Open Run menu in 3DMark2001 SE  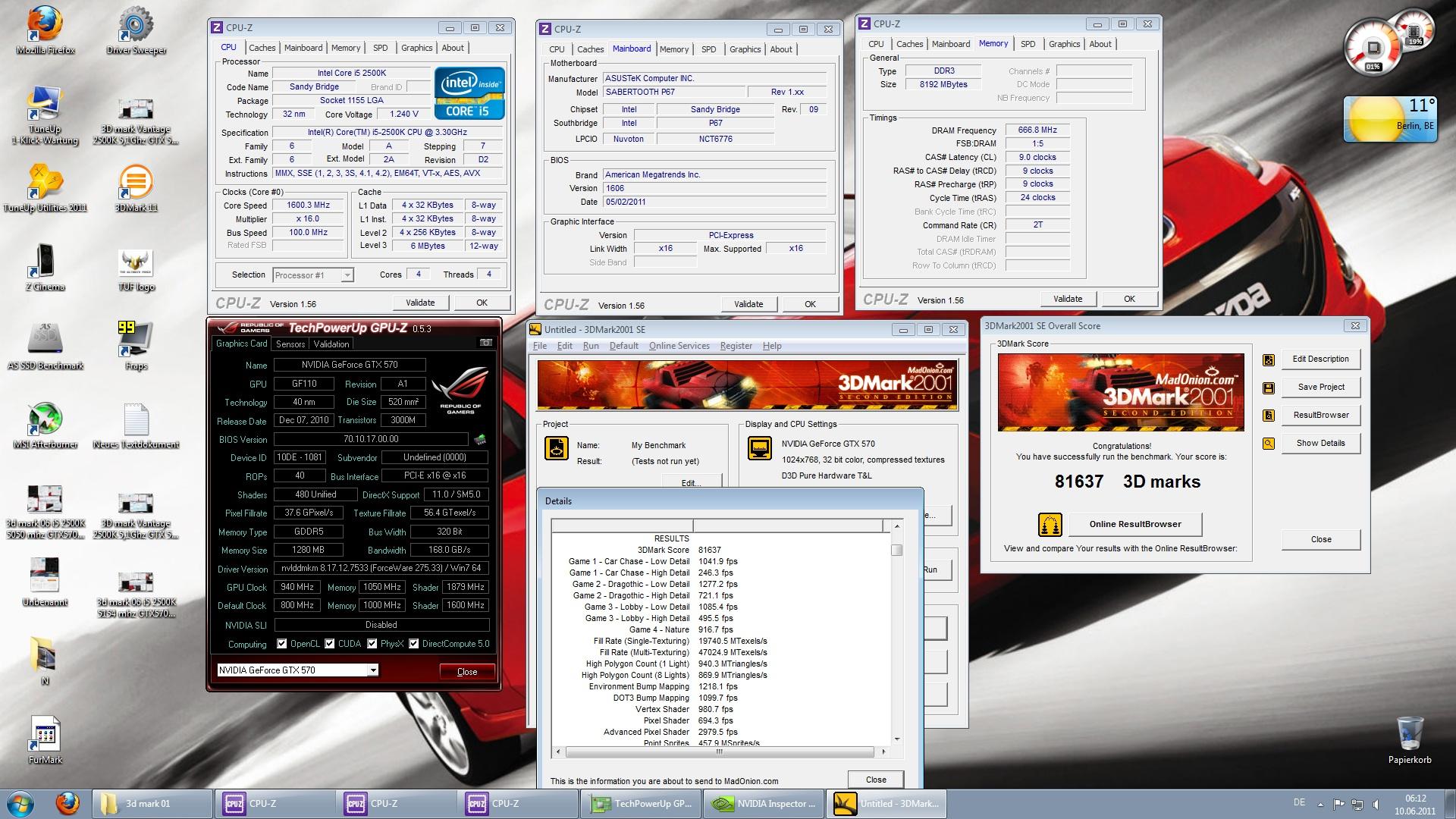[x=591, y=346]
